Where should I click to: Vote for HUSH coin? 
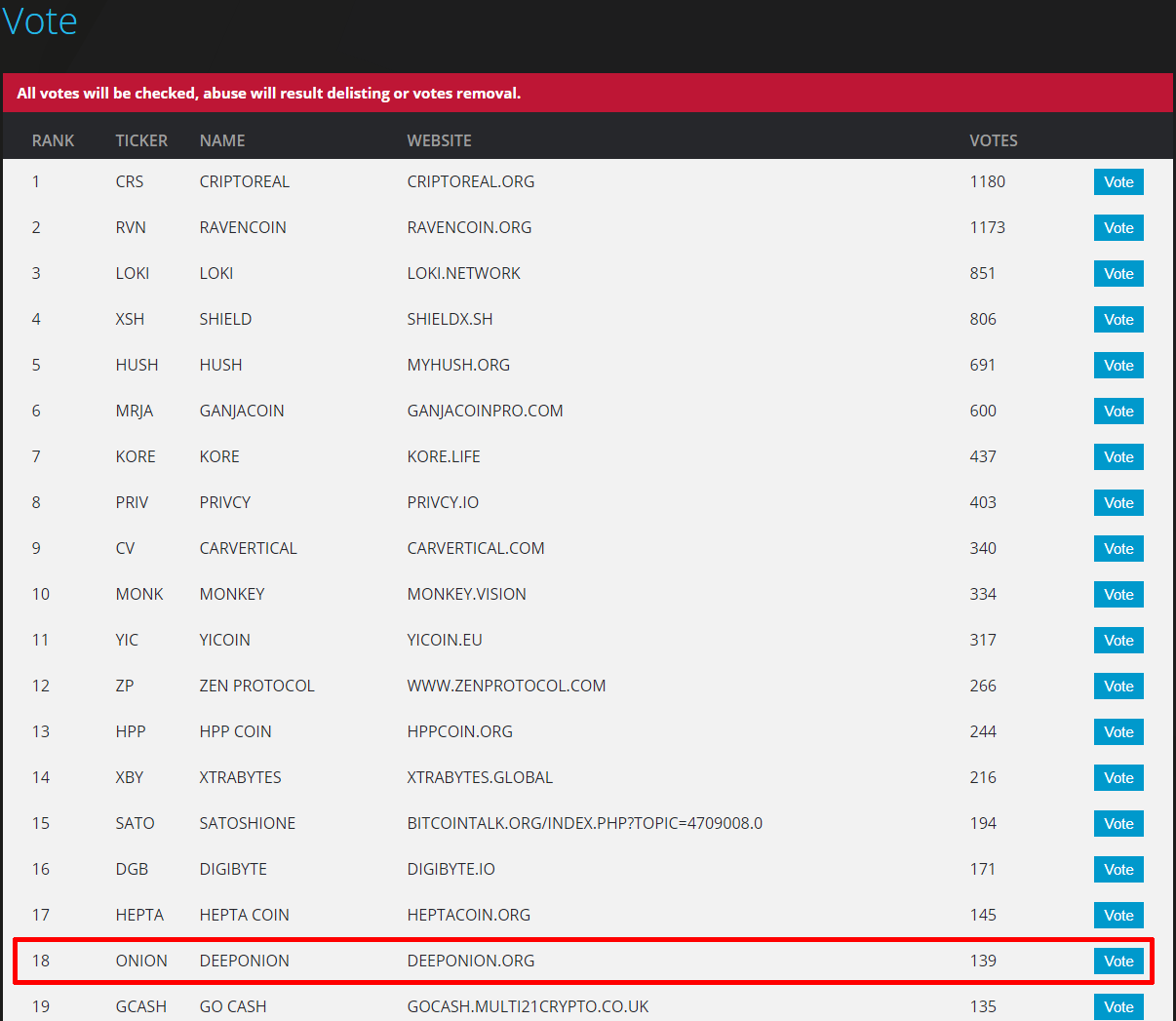tap(1118, 366)
